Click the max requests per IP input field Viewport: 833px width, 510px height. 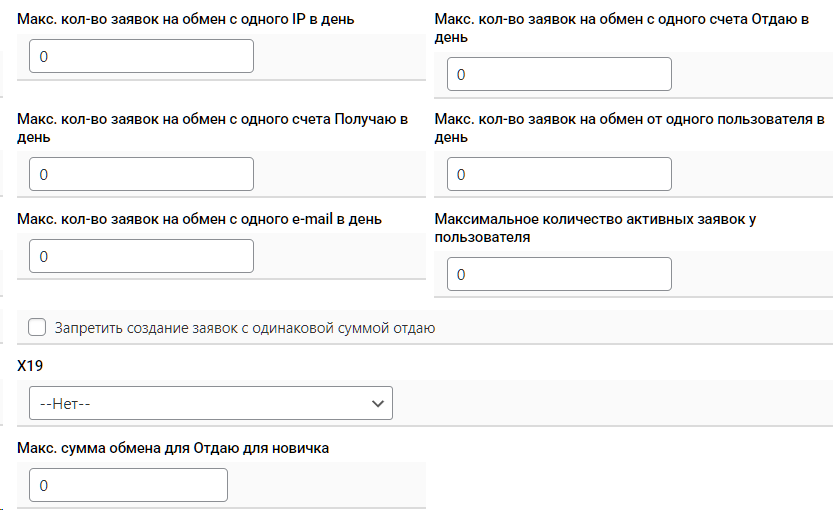[x=141, y=57]
